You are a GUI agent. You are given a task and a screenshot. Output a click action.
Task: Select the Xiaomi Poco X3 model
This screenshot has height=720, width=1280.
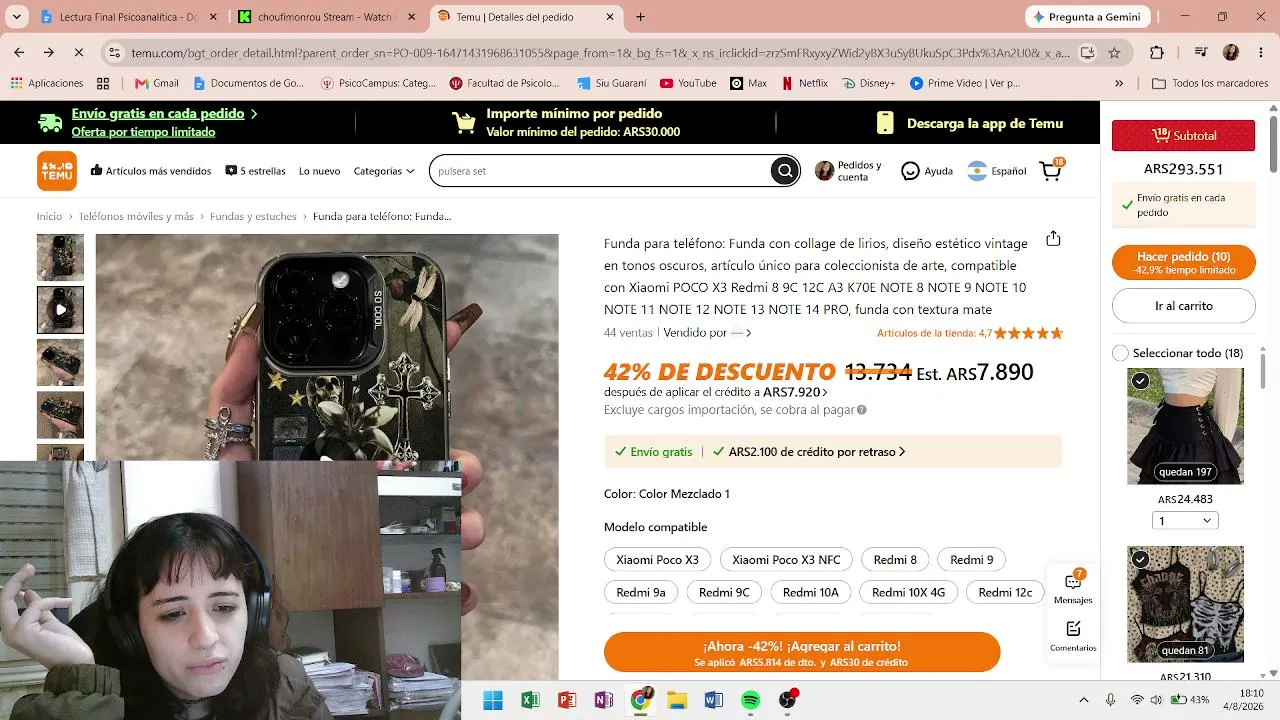coord(657,559)
